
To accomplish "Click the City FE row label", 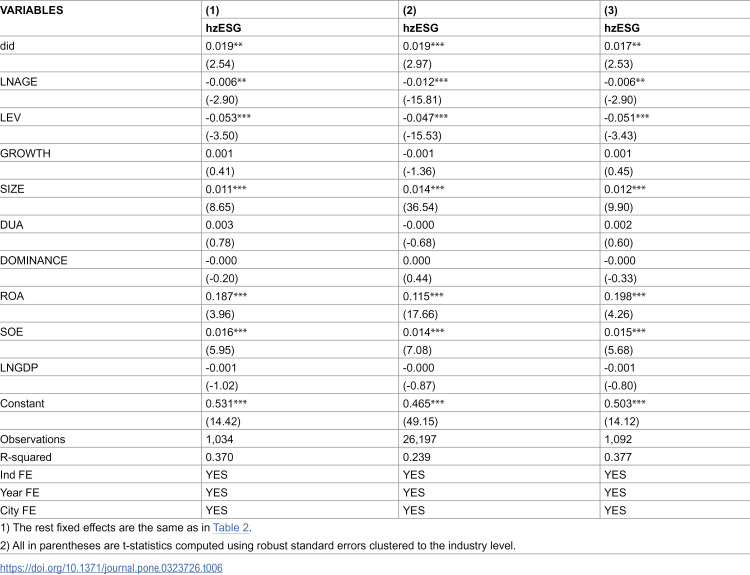I will (18, 510).
